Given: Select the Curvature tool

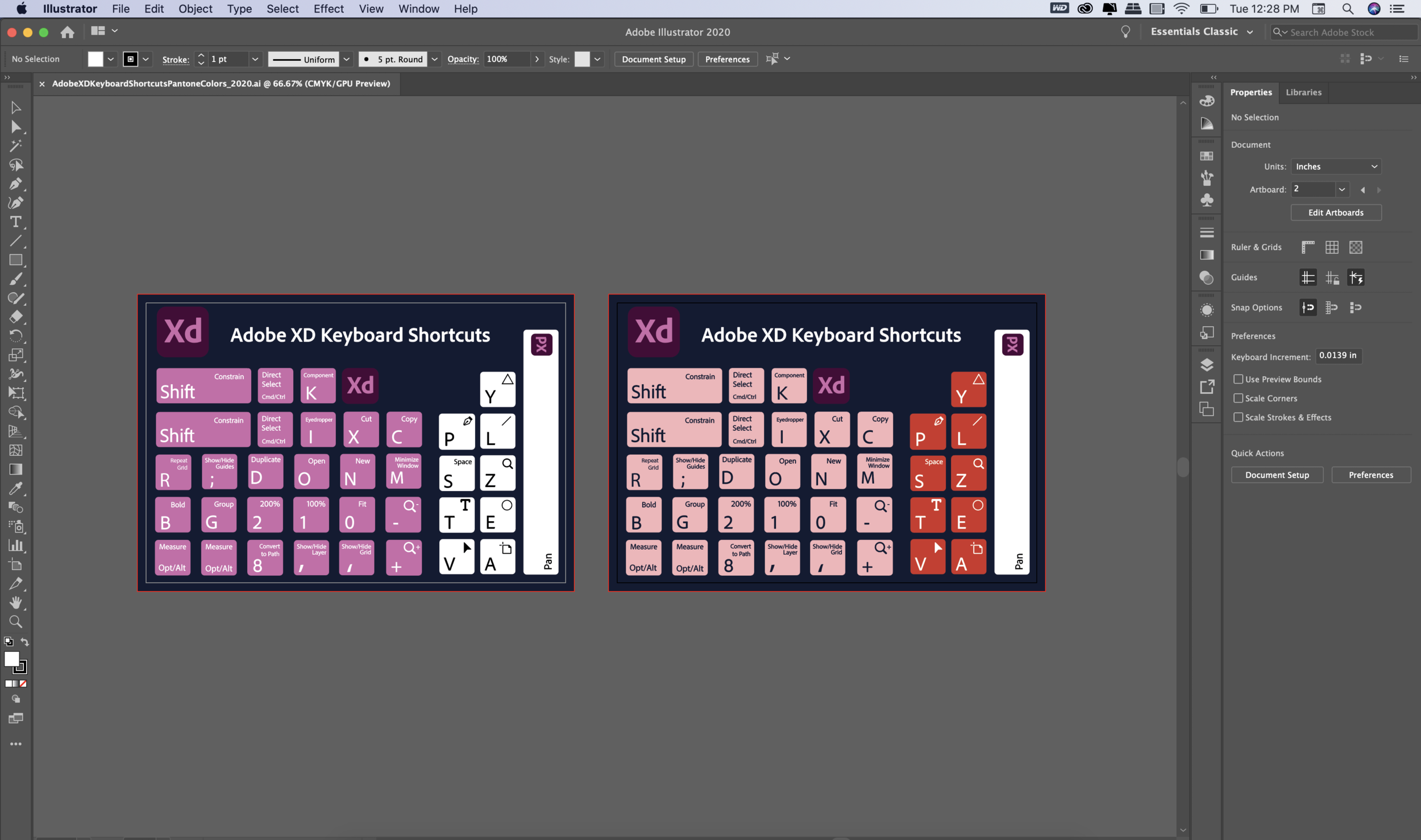Looking at the screenshot, I should click(16, 203).
